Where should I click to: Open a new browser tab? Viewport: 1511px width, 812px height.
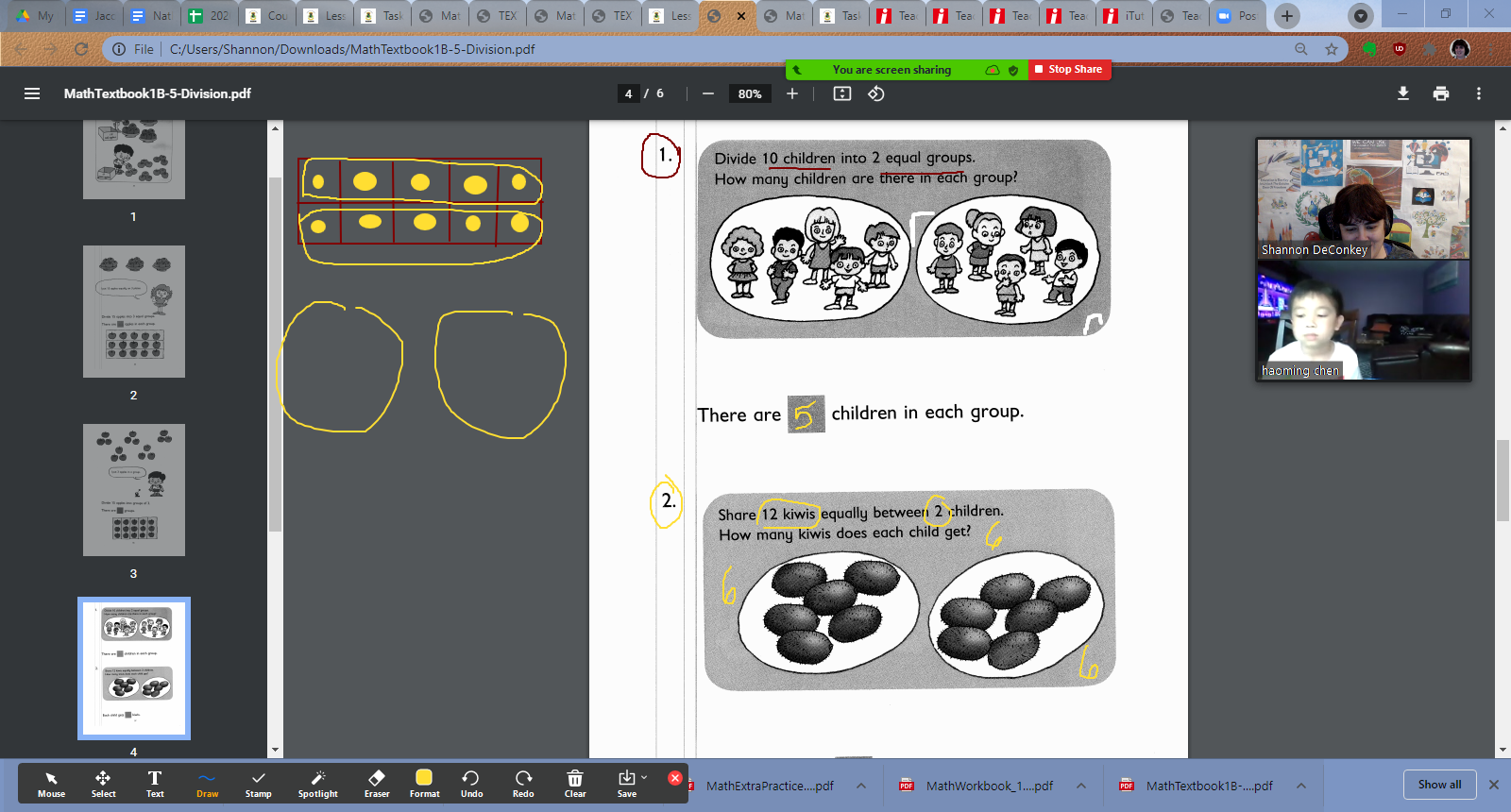1286,16
